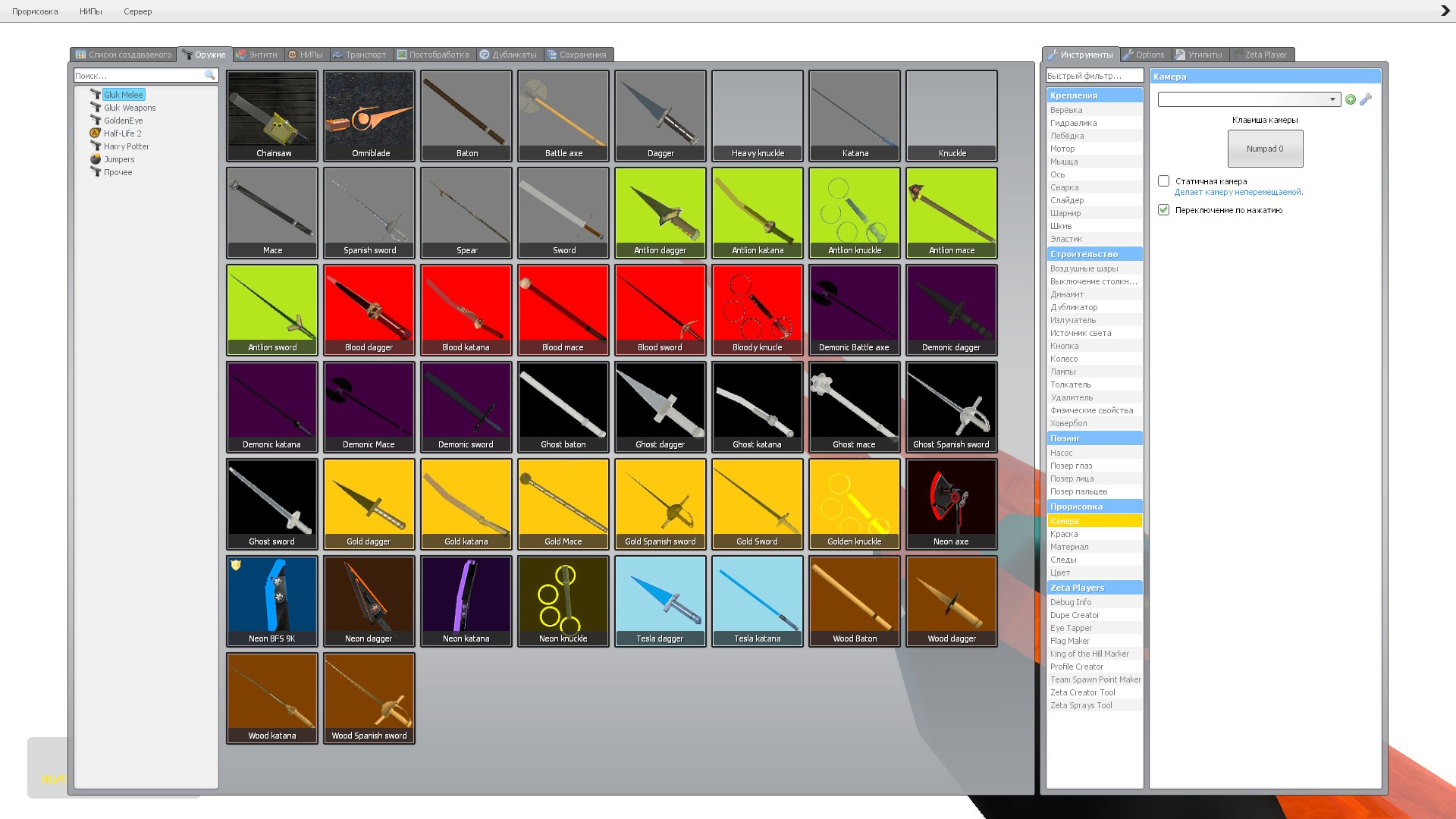Viewport: 1456px width, 819px height.
Task: Open the Прорисовка menu
Action: point(35,11)
